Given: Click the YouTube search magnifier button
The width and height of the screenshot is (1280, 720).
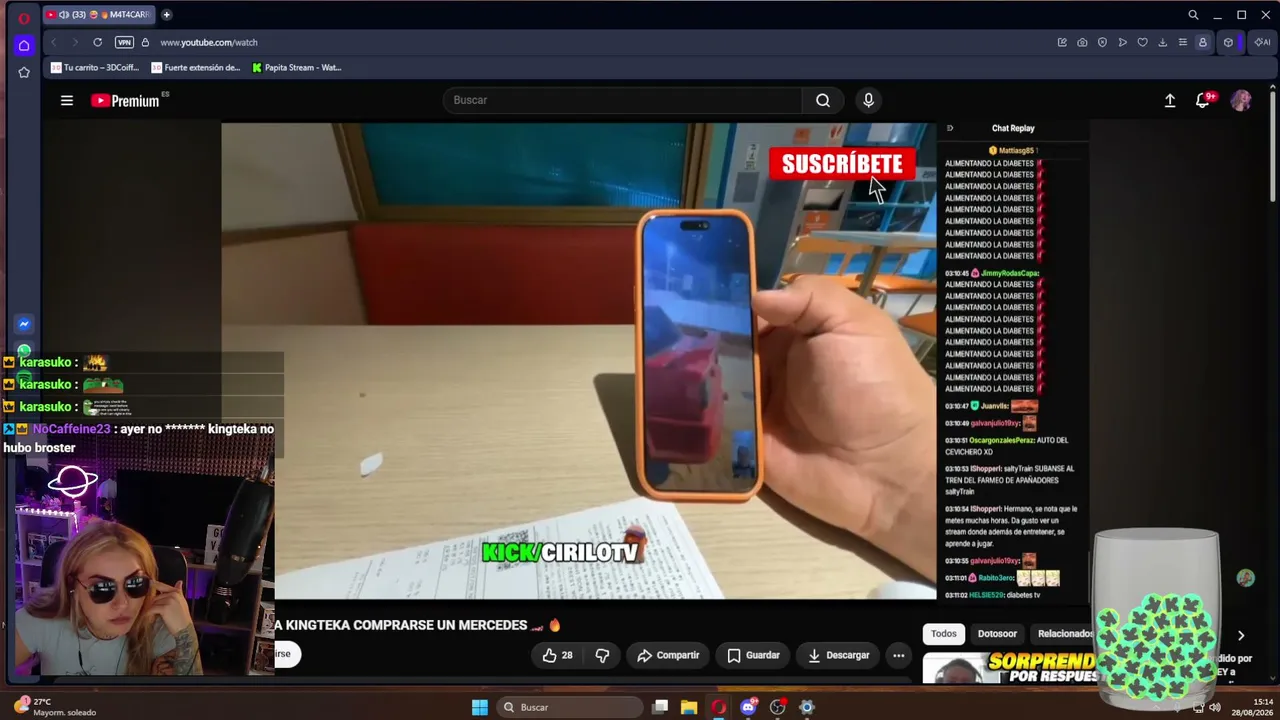Looking at the screenshot, I should [x=823, y=100].
